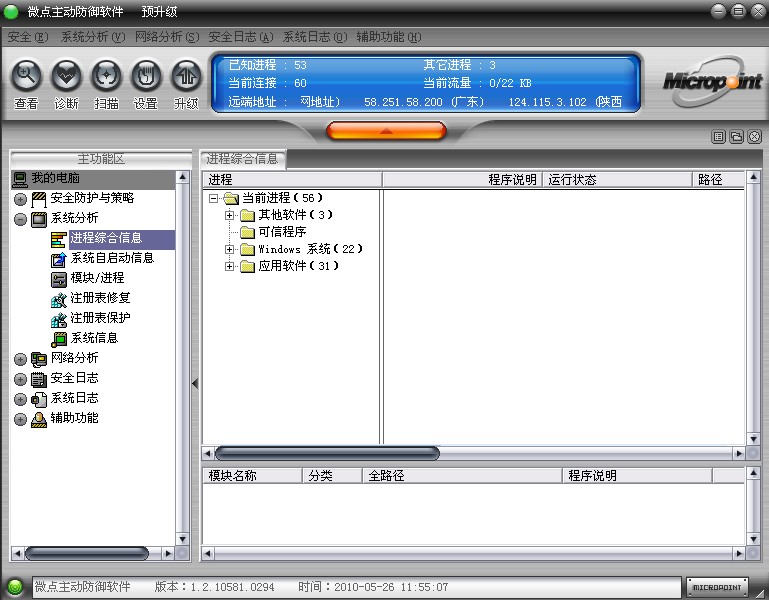Screen dimensions: 769x600
Task: Click the green orb in title bar
Action: [x=11, y=12]
